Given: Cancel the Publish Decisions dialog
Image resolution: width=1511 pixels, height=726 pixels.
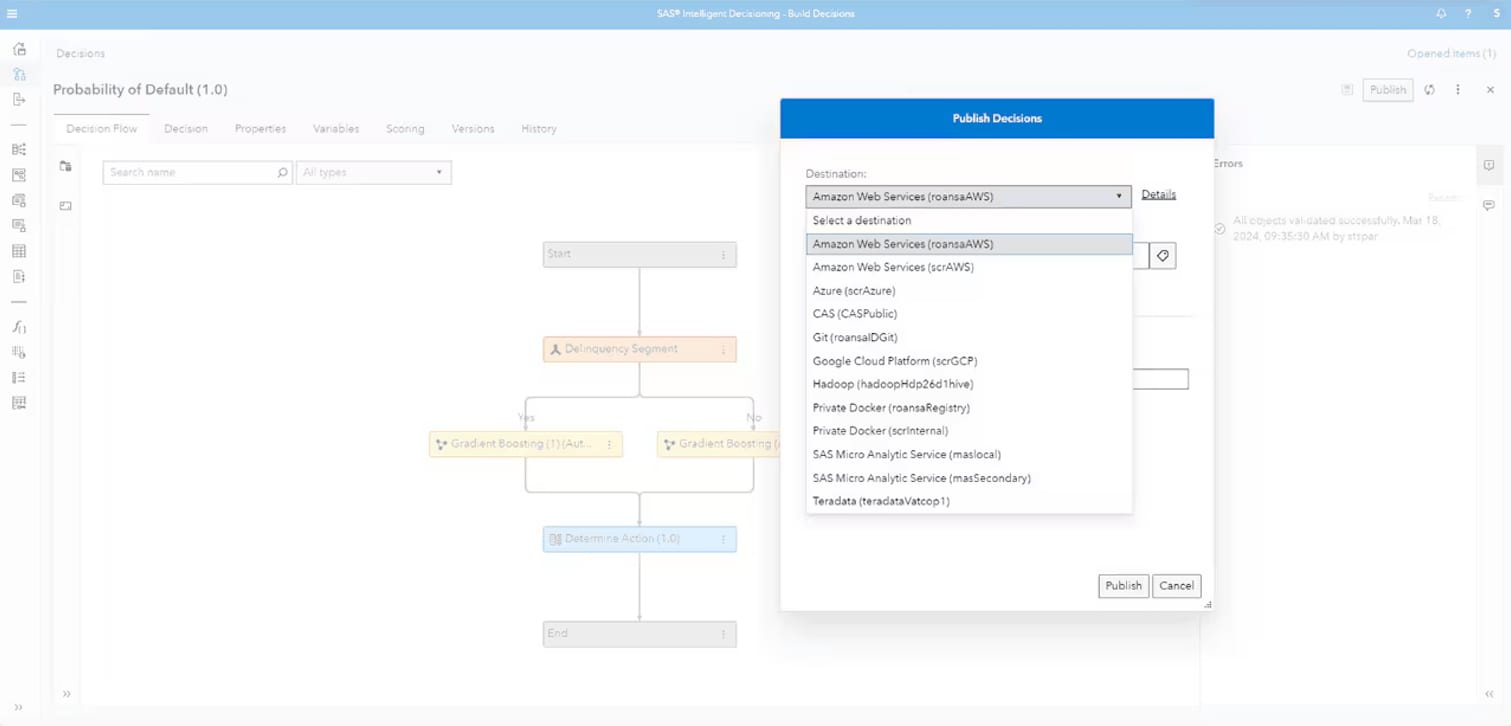Looking at the screenshot, I should [1176, 586].
